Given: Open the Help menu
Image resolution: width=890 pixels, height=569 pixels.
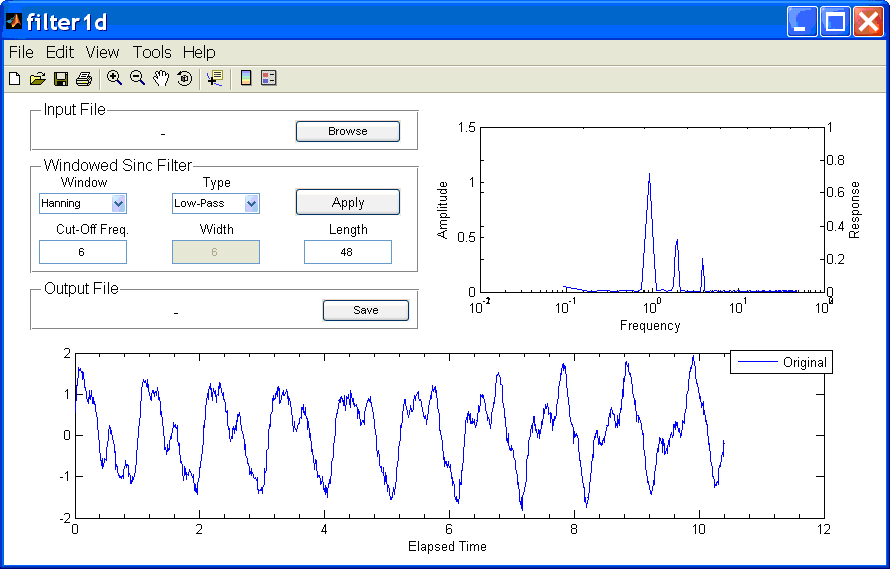Looking at the screenshot, I should point(199,52).
